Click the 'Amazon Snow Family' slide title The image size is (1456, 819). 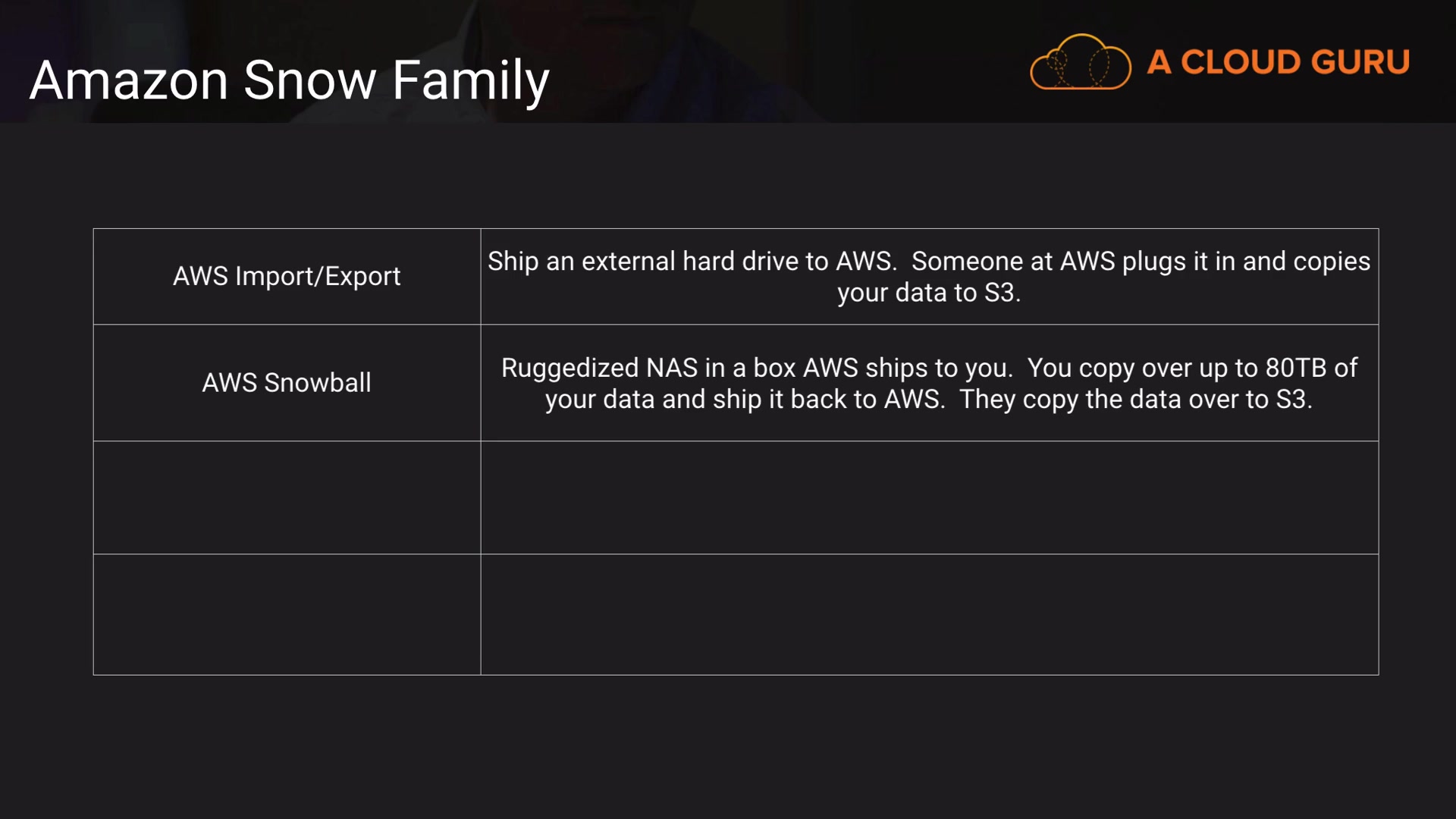coord(289,80)
